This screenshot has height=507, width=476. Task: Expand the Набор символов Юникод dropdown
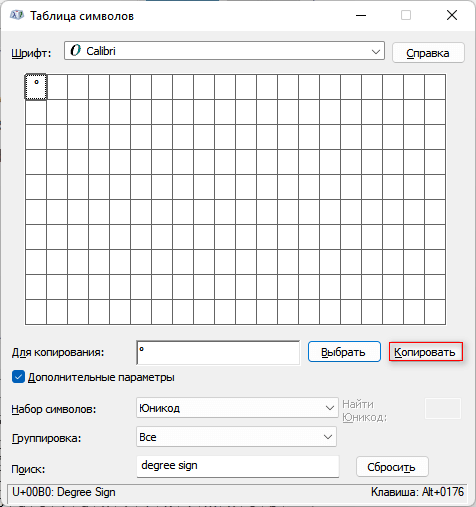click(x=236, y=408)
